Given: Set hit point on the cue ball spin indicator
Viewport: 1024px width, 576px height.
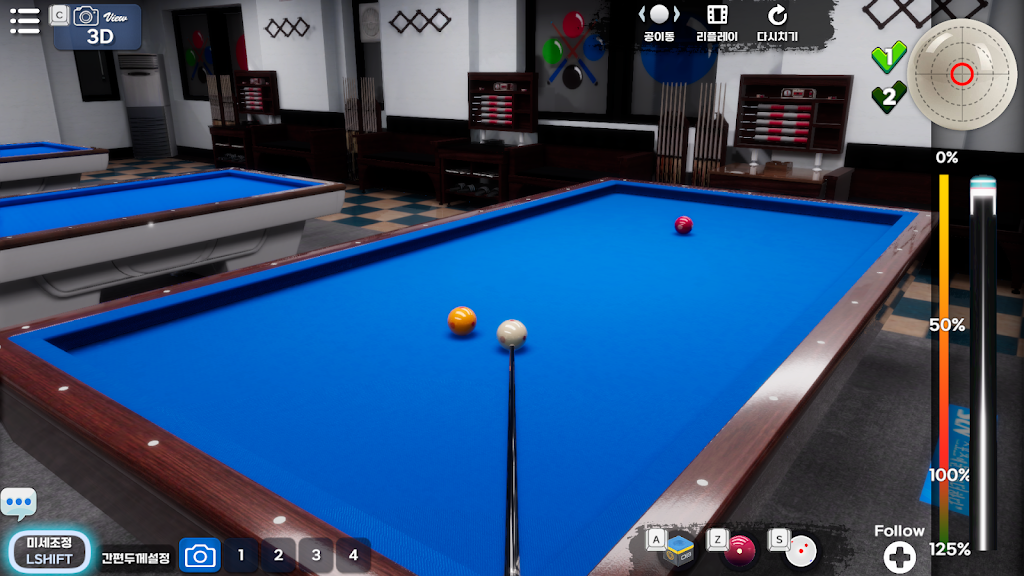Looking at the screenshot, I should coord(962,74).
